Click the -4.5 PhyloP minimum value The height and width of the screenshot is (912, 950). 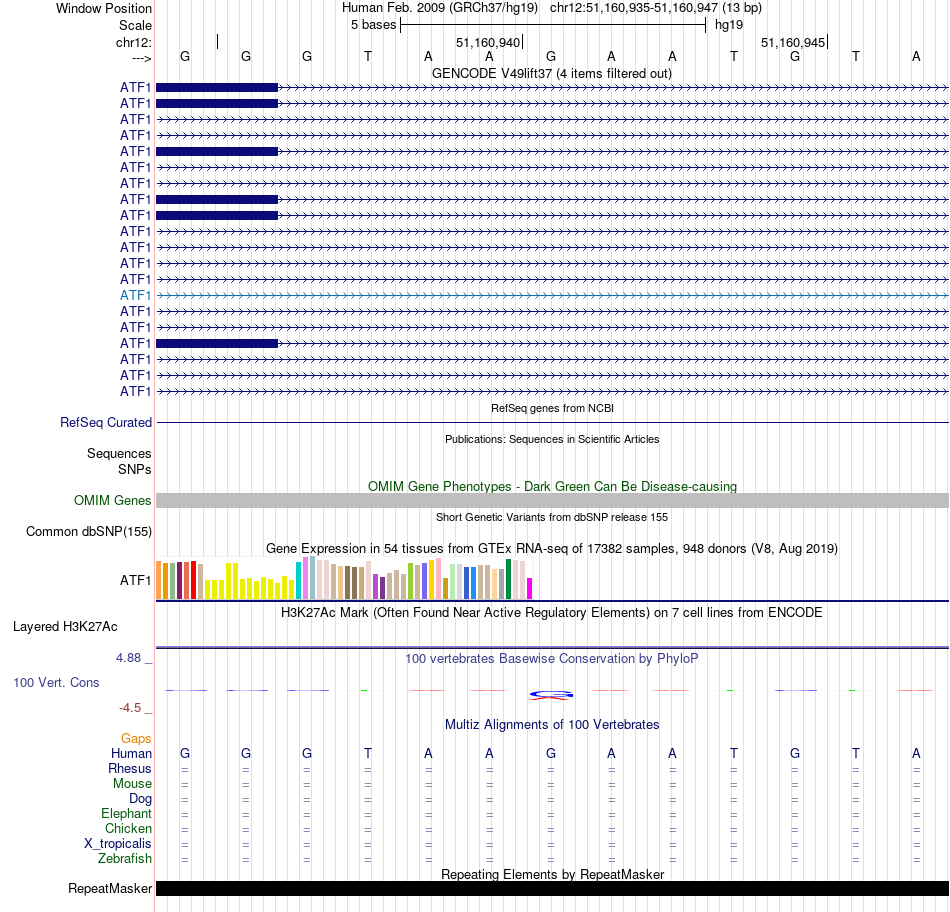pos(130,708)
